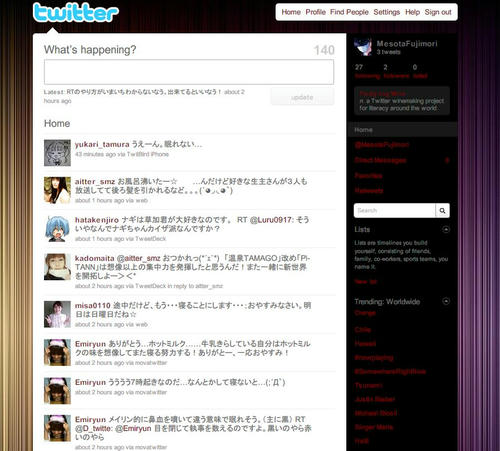Open the Haiti trending topic

click(362, 441)
